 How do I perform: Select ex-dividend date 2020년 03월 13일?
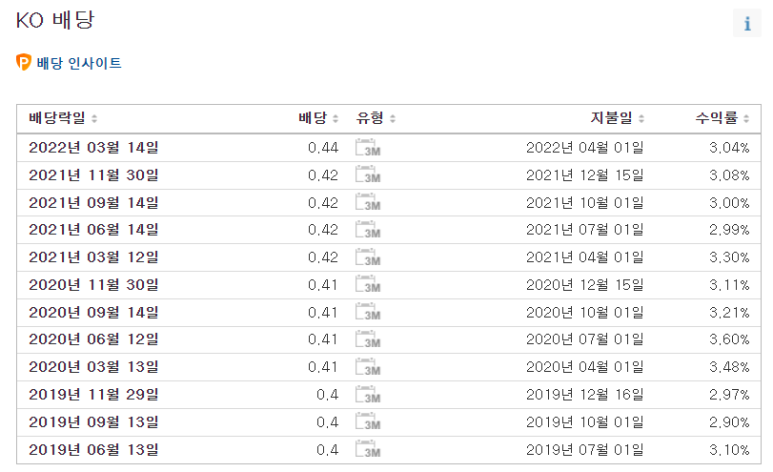(94, 367)
